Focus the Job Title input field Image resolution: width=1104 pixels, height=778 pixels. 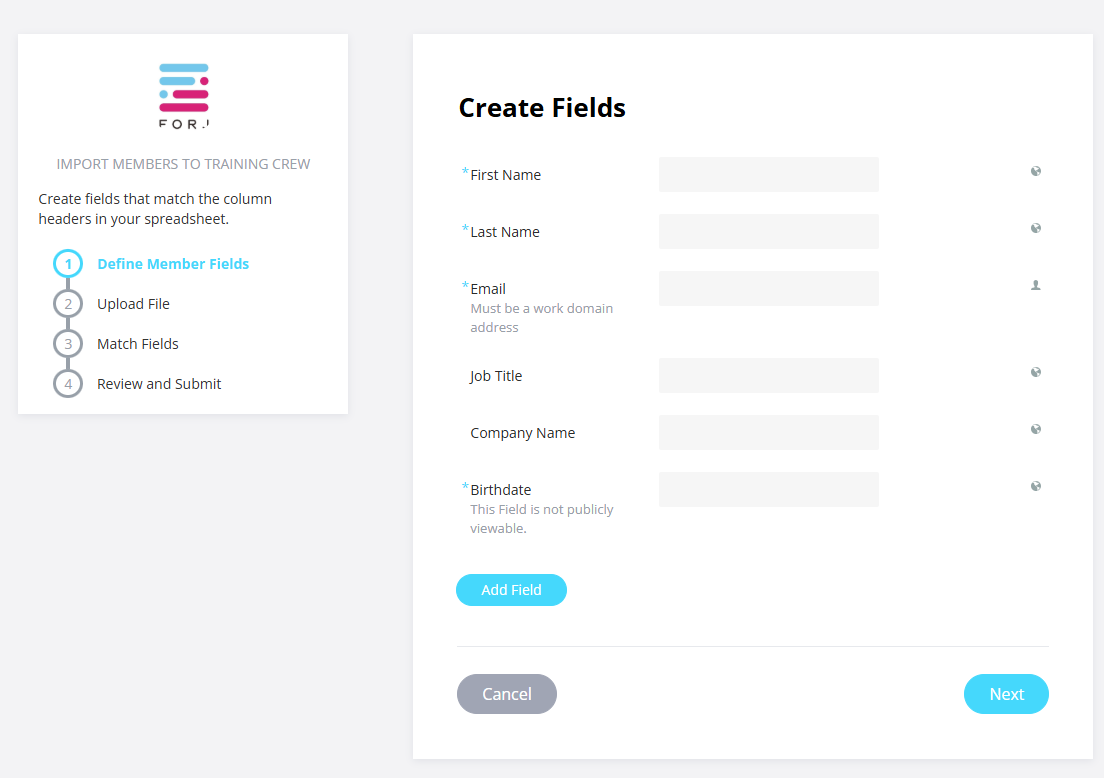[769, 375]
